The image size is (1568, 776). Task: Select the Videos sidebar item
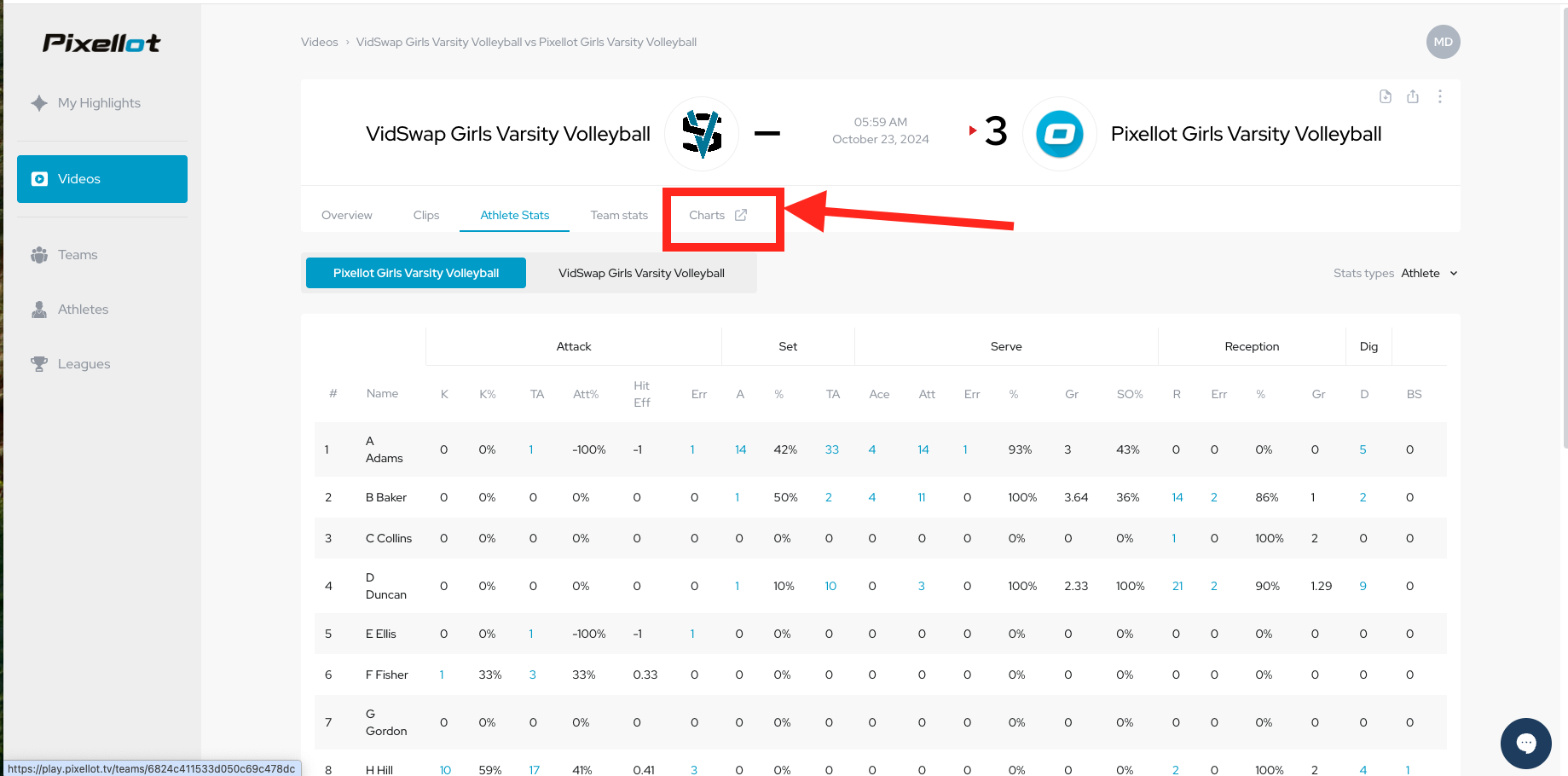[102, 179]
